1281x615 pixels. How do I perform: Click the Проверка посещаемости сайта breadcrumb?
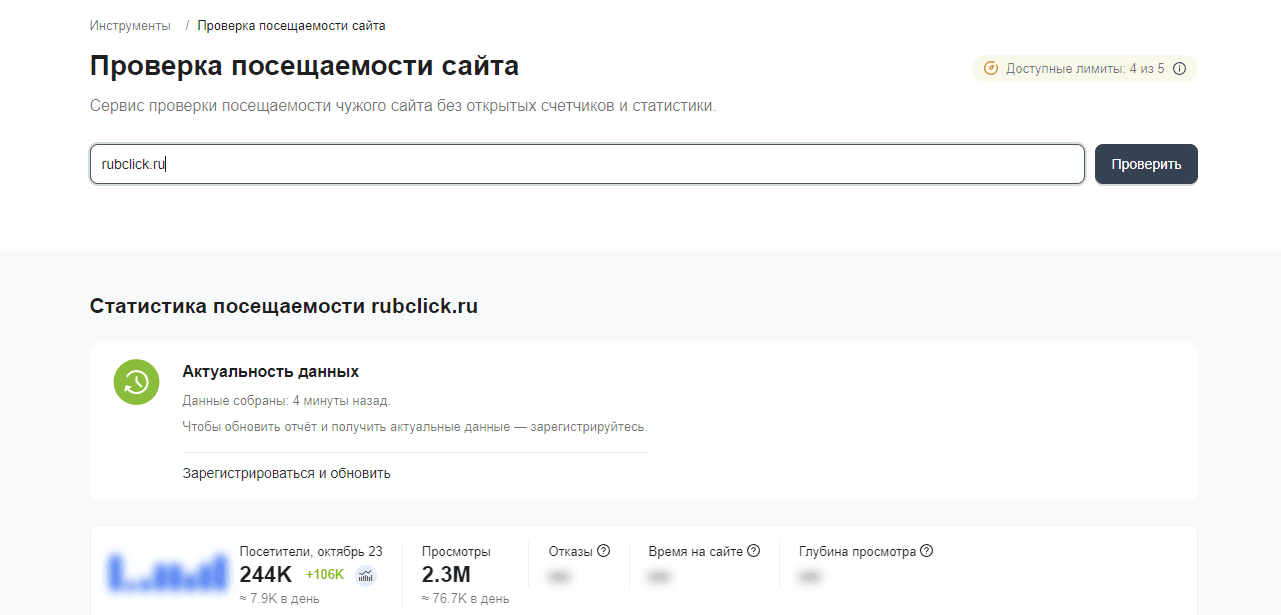[x=290, y=25]
